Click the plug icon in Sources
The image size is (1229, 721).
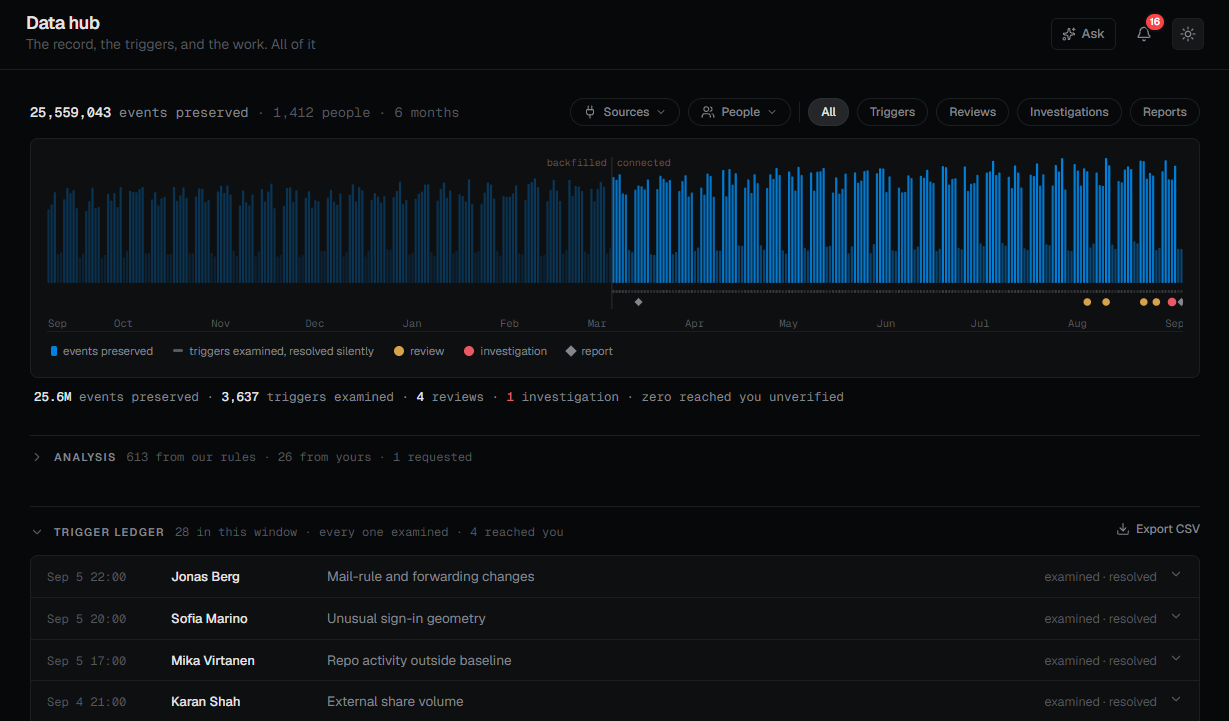coord(590,112)
